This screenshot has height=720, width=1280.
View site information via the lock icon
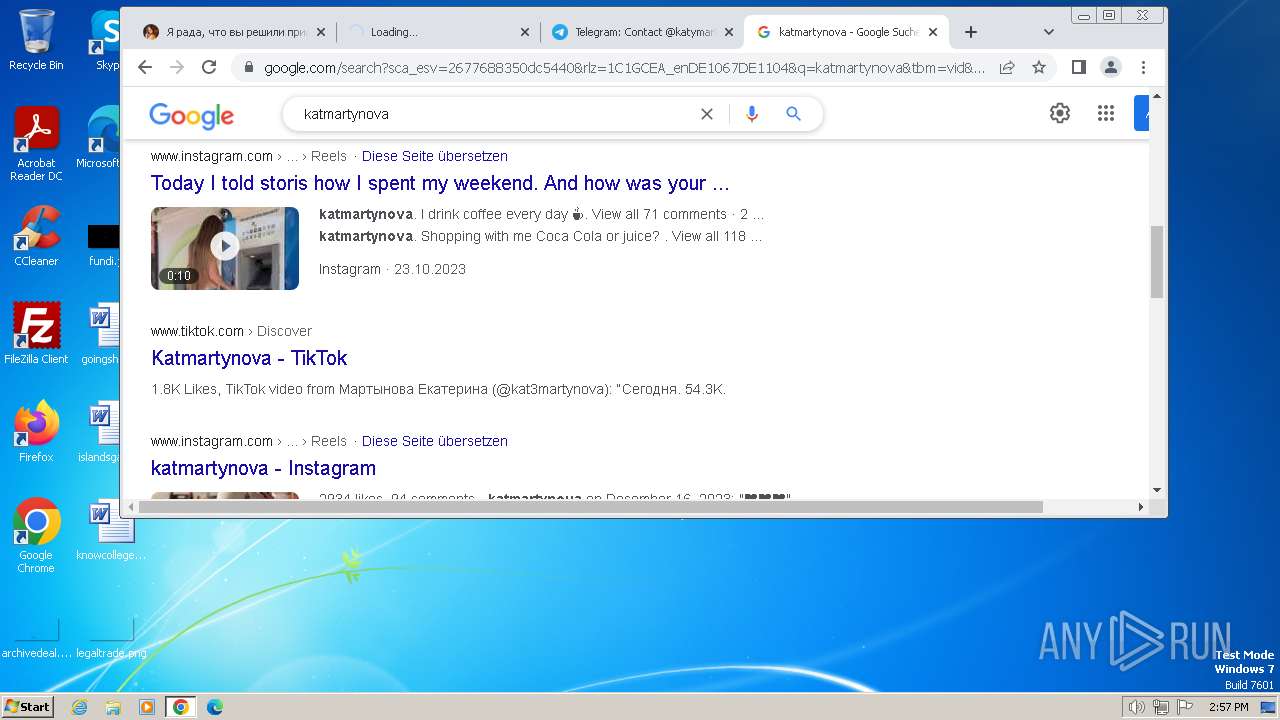[248, 68]
